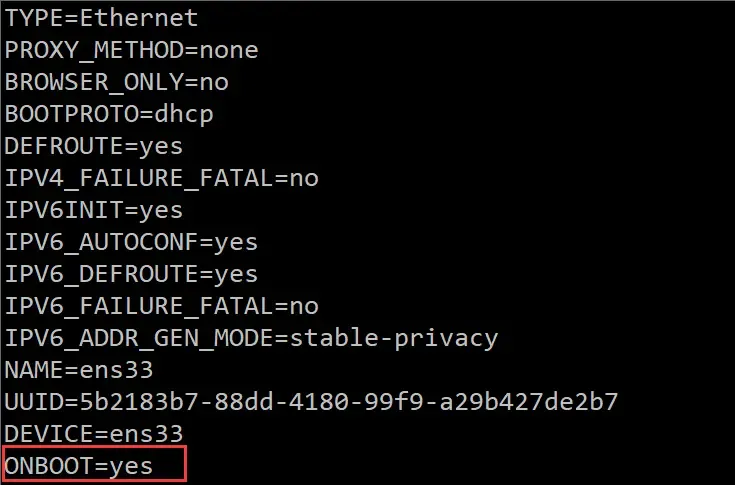This screenshot has height=485, width=735.
Task: Select the IPV6INIT=yes line
Action: [x=94, y=210]
